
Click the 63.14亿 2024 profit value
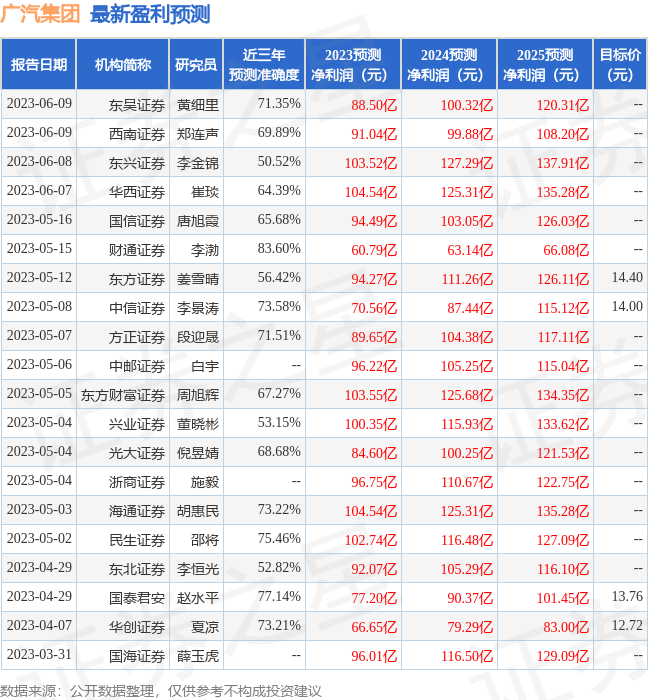pyautogui.click(x=470, y=250)
